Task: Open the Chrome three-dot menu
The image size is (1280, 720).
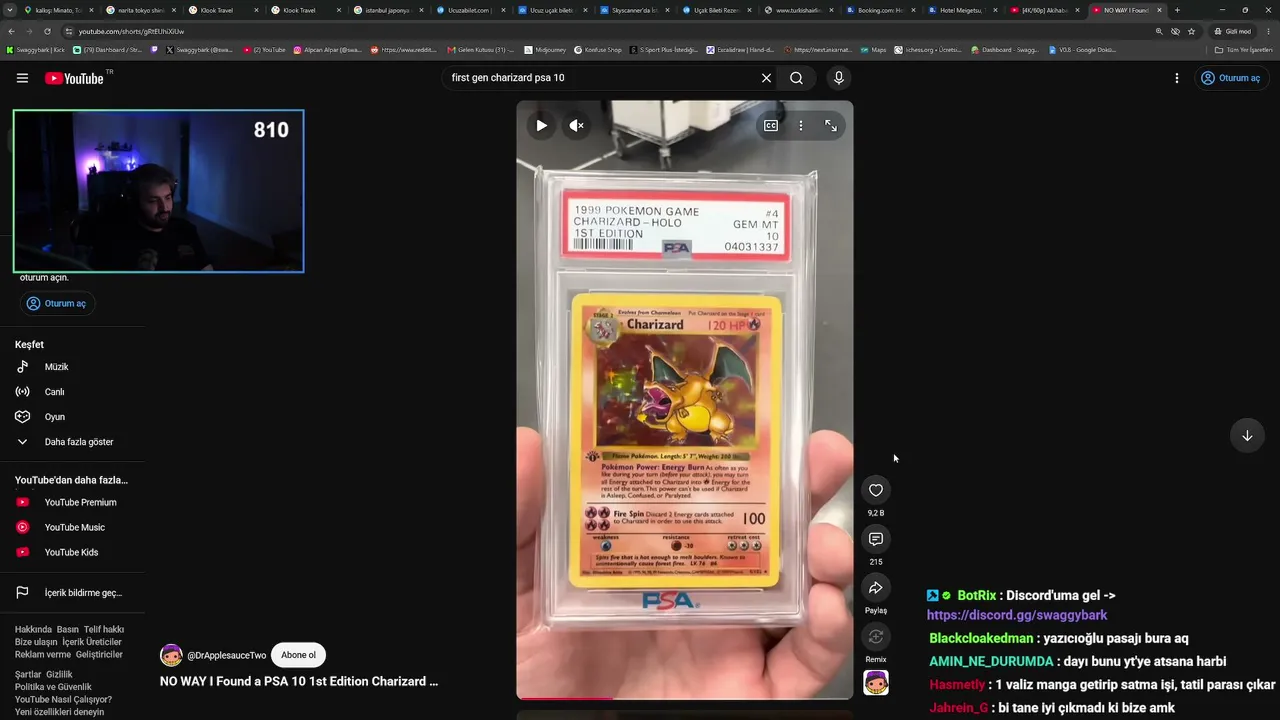Action: coord(1269,31)
